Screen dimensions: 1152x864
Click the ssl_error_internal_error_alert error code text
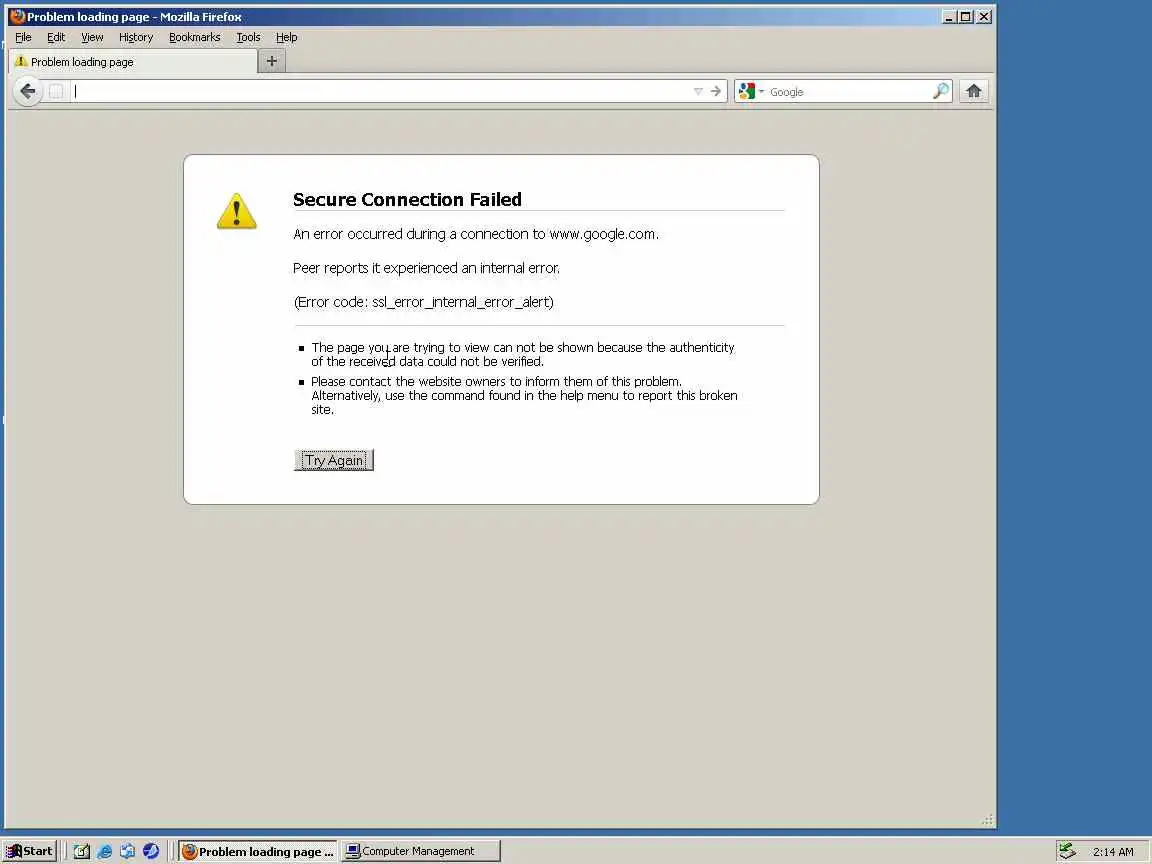point(462,302)
